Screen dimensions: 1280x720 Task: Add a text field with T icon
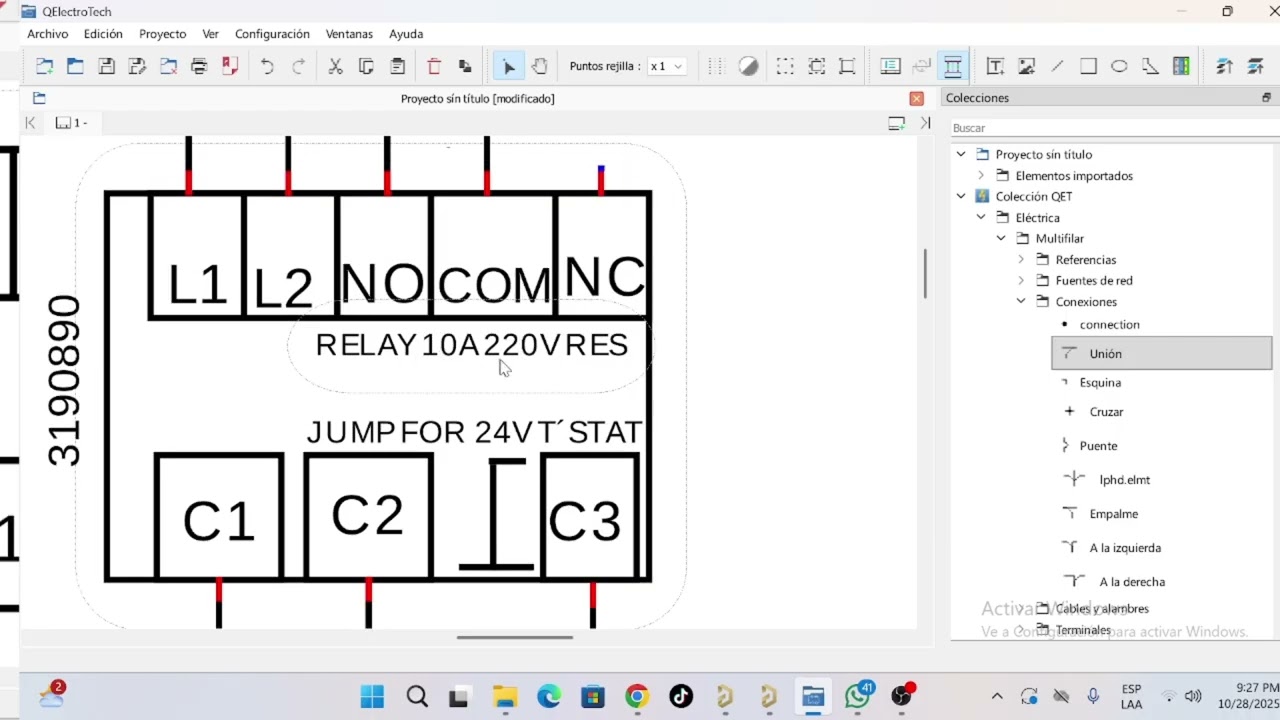(x=995, y=66)
